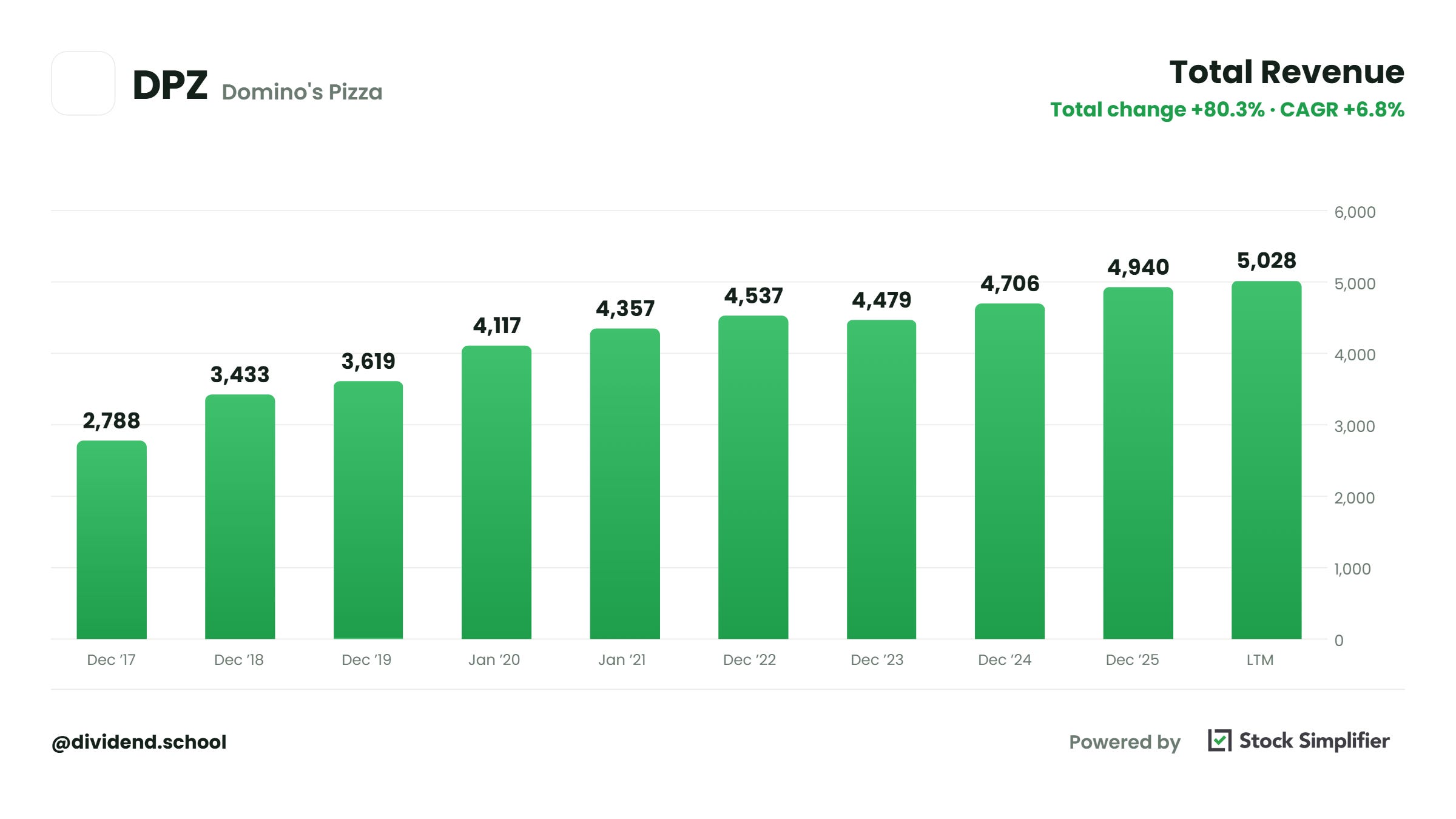Click the @dividend.school handle
Screen dimensions: 1456x819
pyautogui.click(x=139, y=742)
